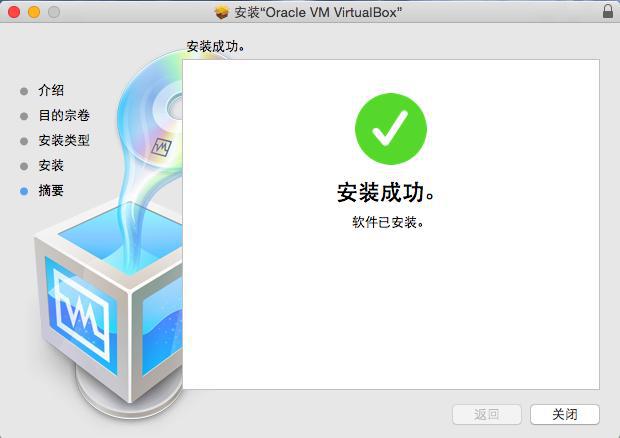Click the green success checkmark icon
The width and height of the screenshot is (620, 438).
pyautogui.click(x=391, y=128)
